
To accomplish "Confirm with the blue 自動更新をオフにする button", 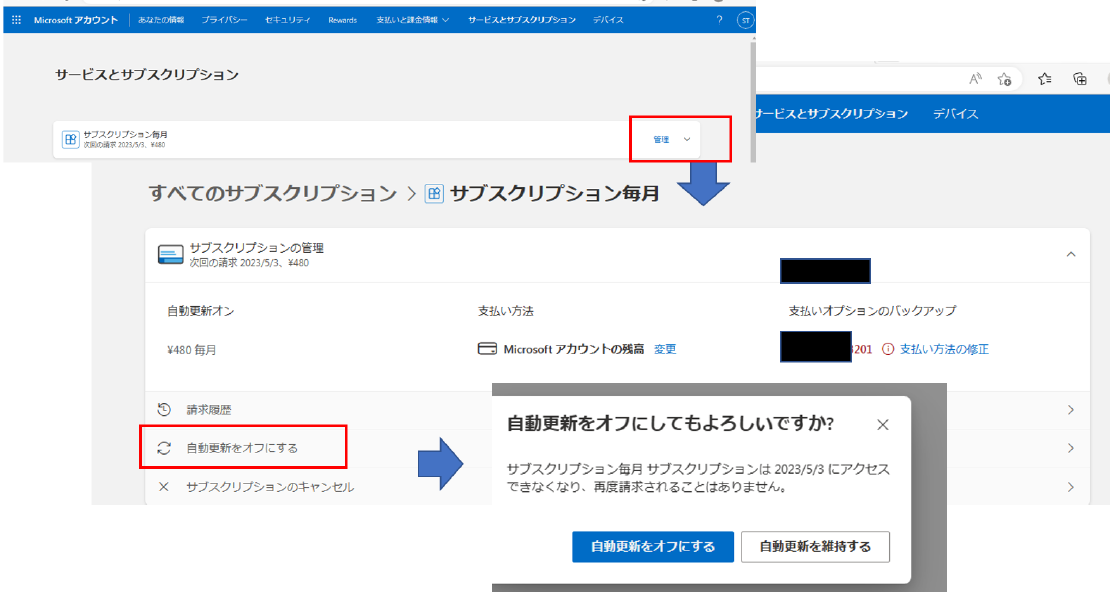I will (x=653, y=547).
